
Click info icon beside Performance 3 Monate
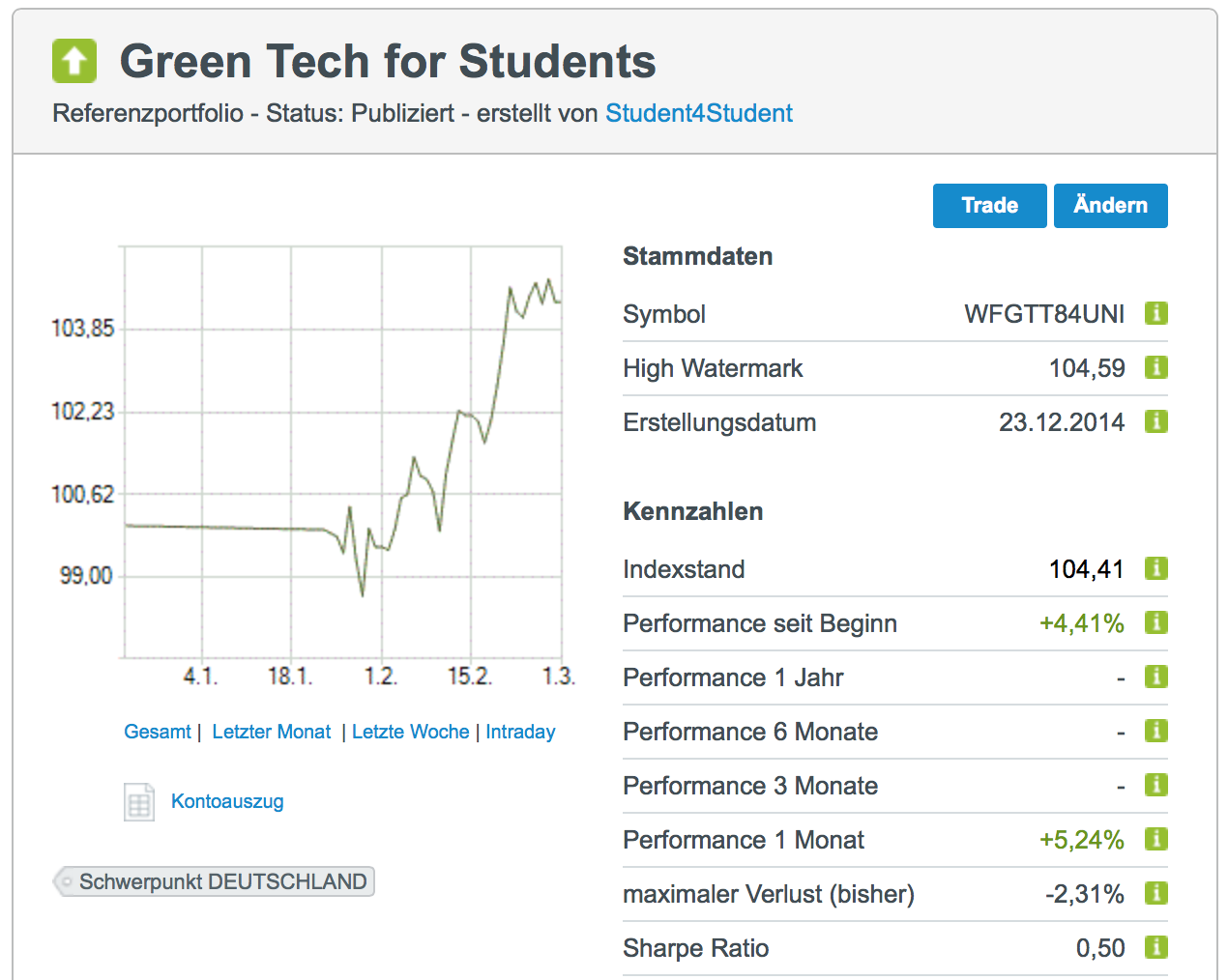[x=1155, y=785]
